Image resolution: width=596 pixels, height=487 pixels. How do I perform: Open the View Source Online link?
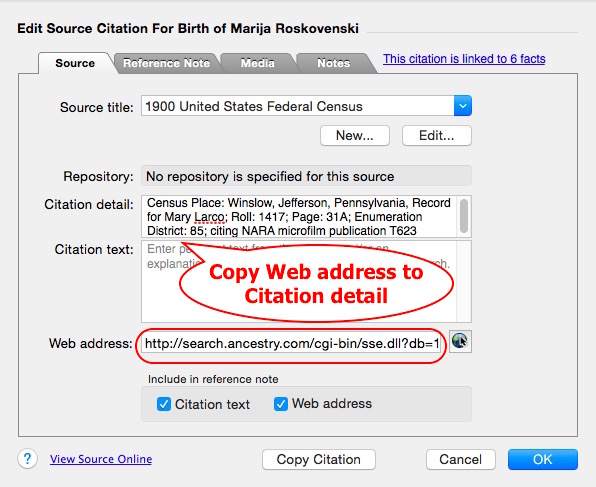click(101, 459)
